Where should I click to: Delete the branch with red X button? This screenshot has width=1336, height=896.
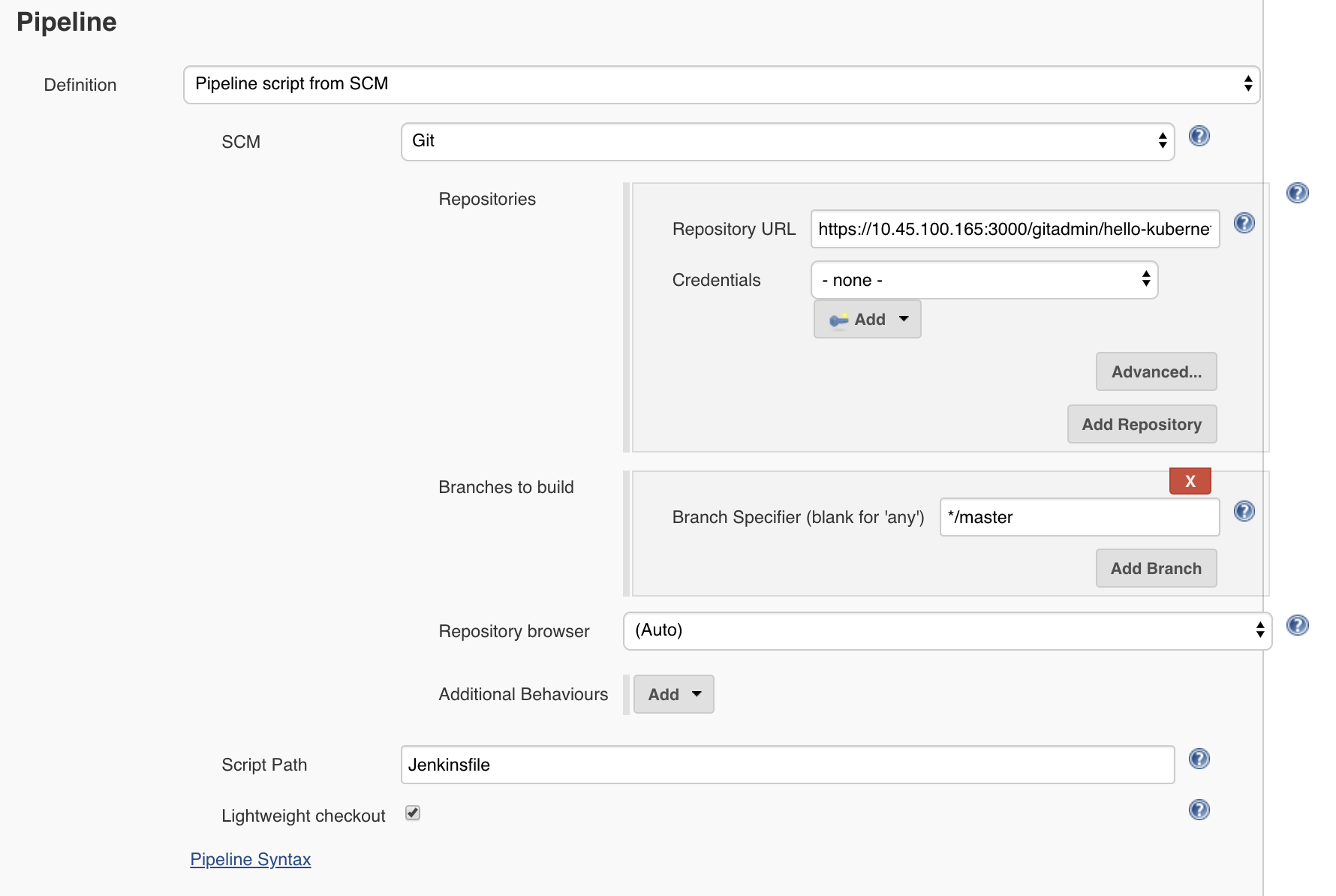tap(1190, 481)
